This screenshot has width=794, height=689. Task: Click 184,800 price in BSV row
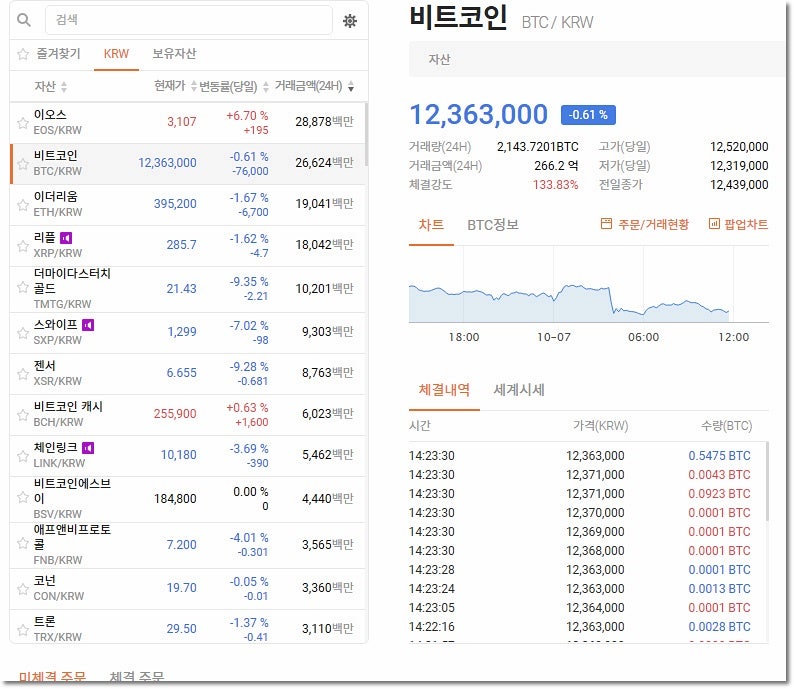(x=175, y=499)
